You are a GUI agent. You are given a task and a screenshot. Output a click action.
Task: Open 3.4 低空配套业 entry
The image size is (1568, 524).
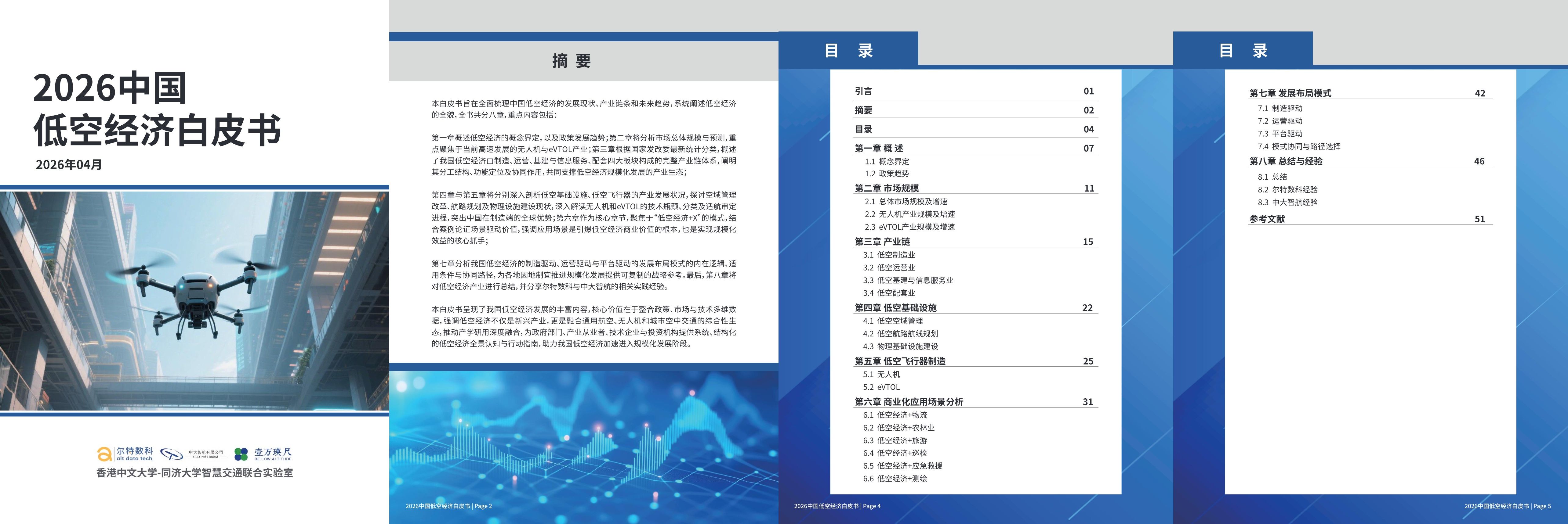pyautogui.click(x=889, y=293)
